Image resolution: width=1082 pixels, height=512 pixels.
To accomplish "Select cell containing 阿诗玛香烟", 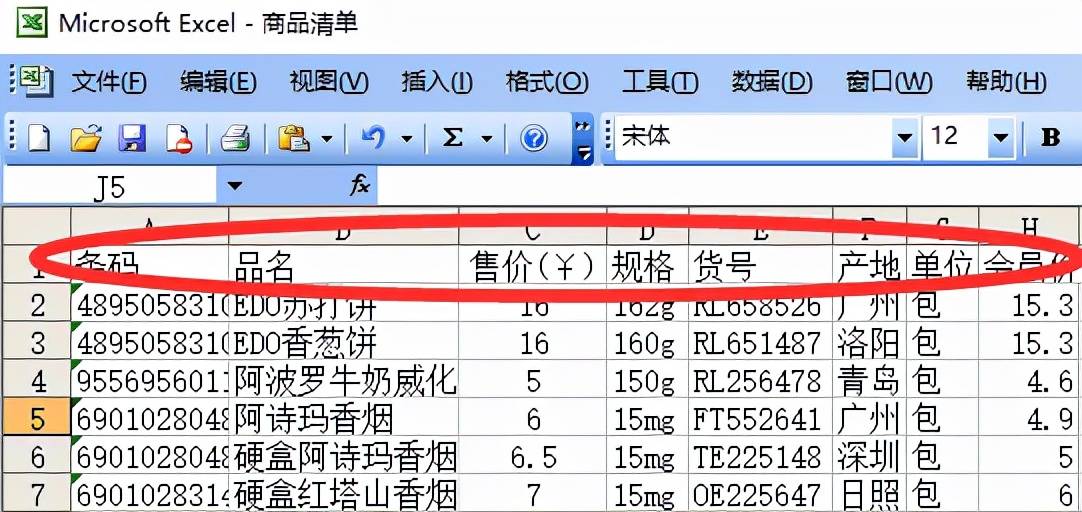I will 344,419.
